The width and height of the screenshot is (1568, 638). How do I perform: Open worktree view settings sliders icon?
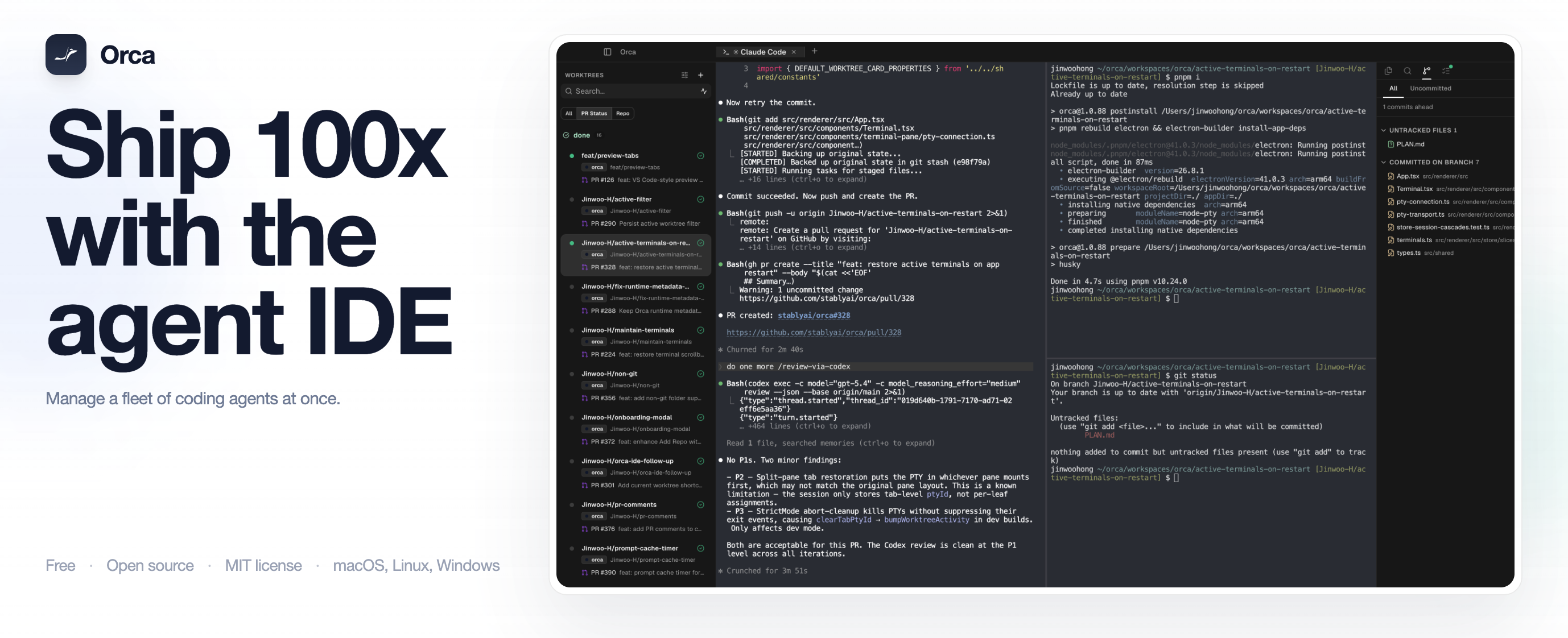pos(684,75)
